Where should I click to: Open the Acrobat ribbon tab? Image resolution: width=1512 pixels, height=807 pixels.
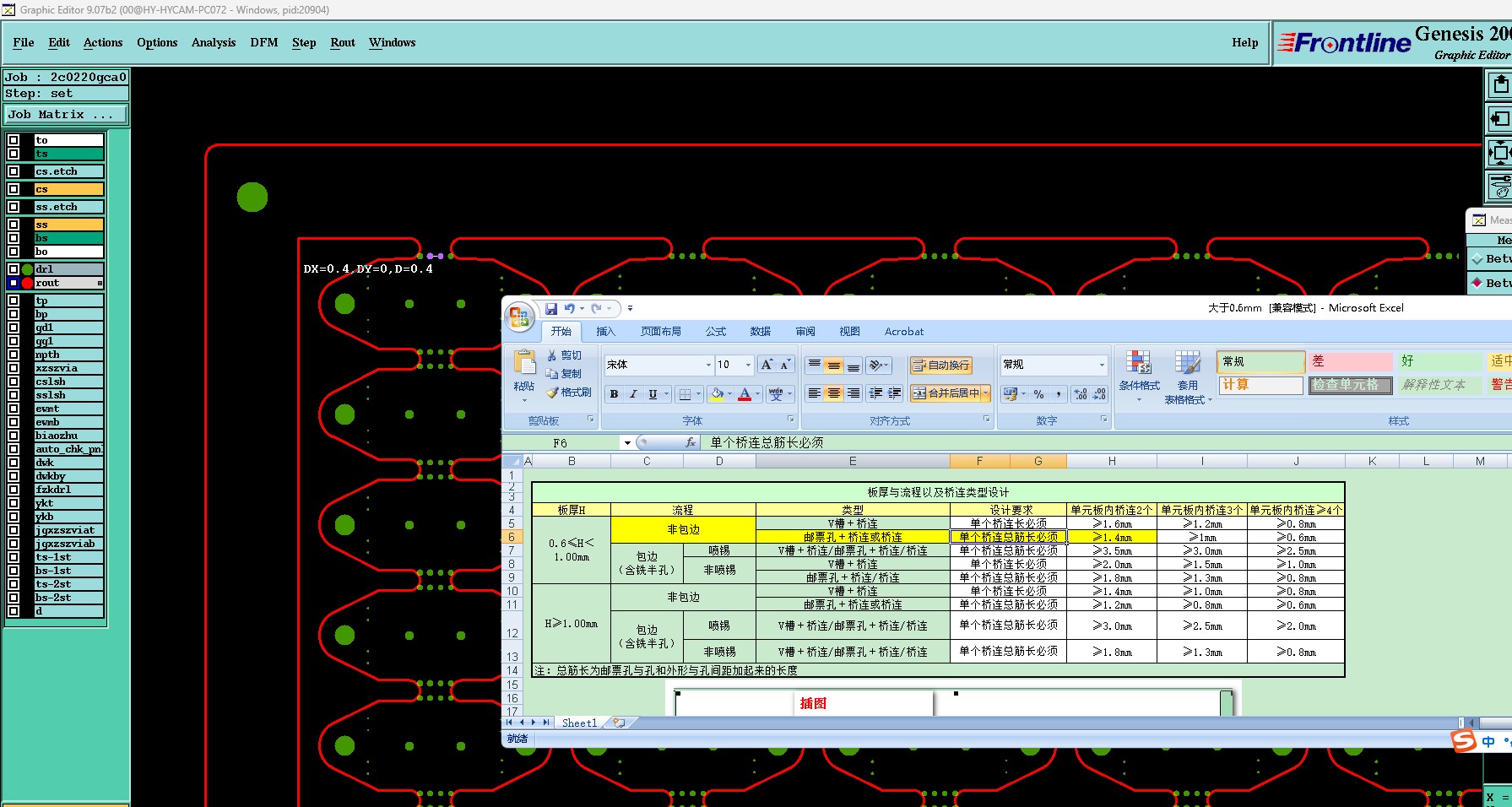(x=904, y=332)
